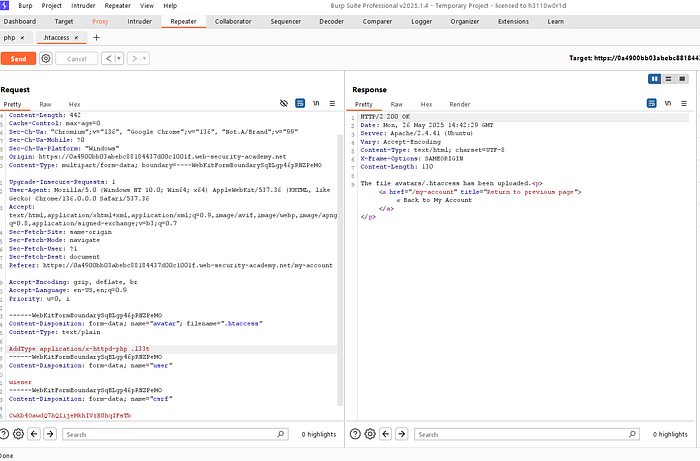Viewport: 700px width, 461px height.
Task: Open the View menu
Action: (147, 6)
